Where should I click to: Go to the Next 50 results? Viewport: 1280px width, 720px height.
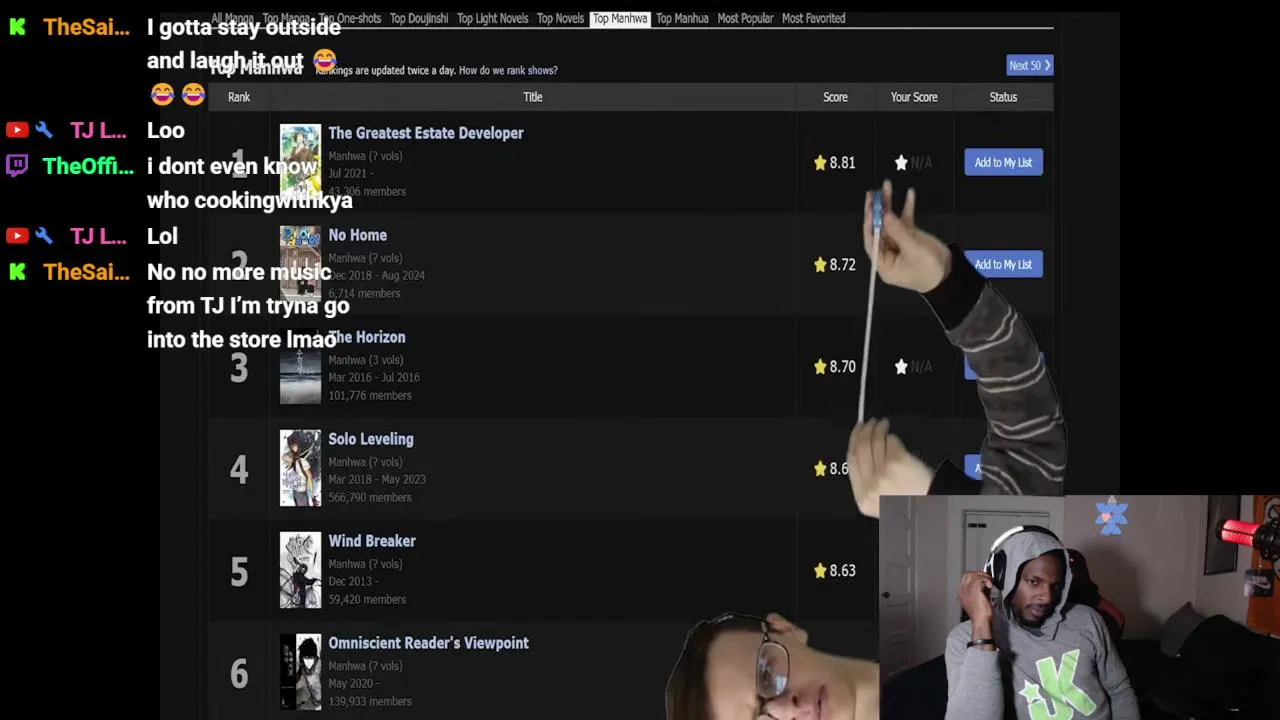pos(1029,65)
